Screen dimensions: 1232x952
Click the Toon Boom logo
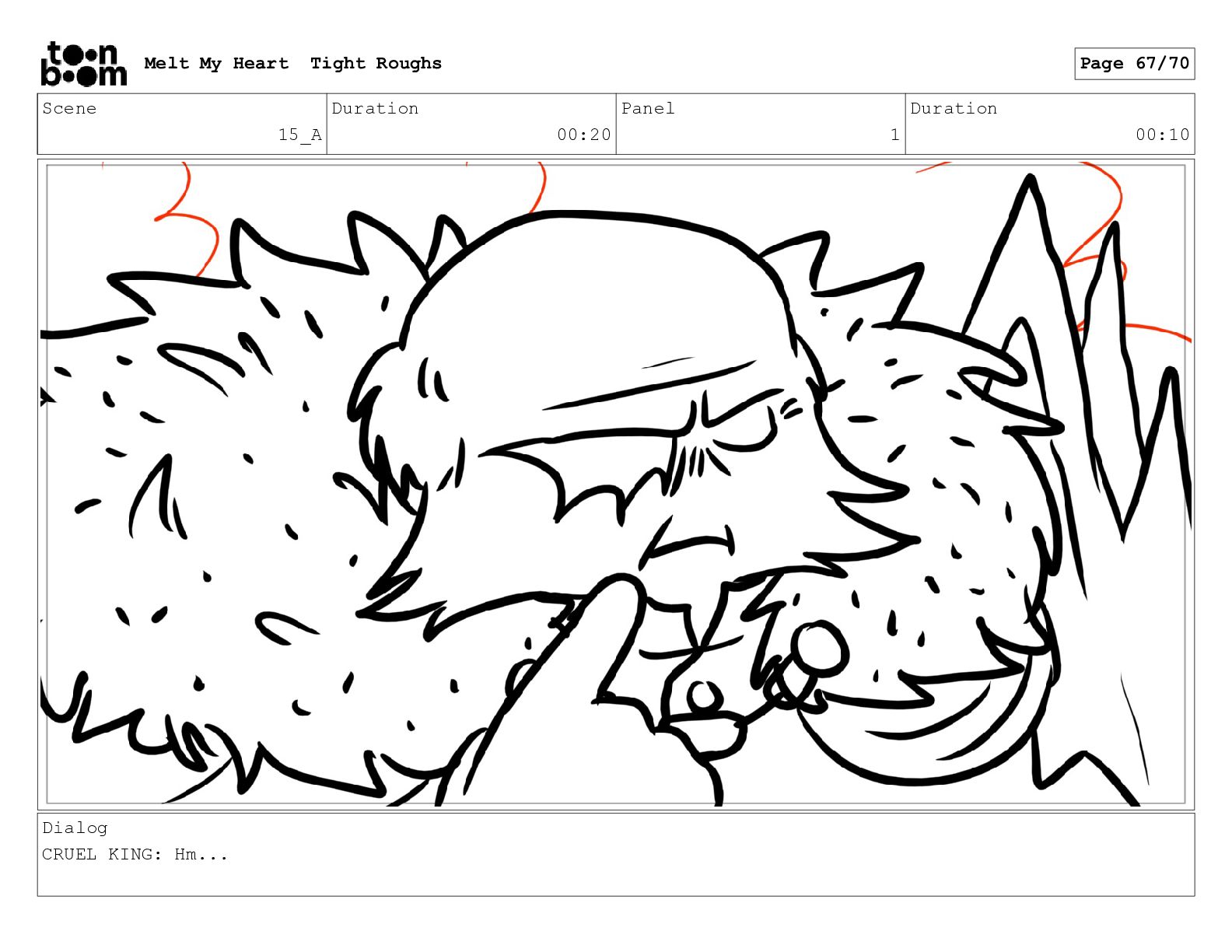point(83,64)
